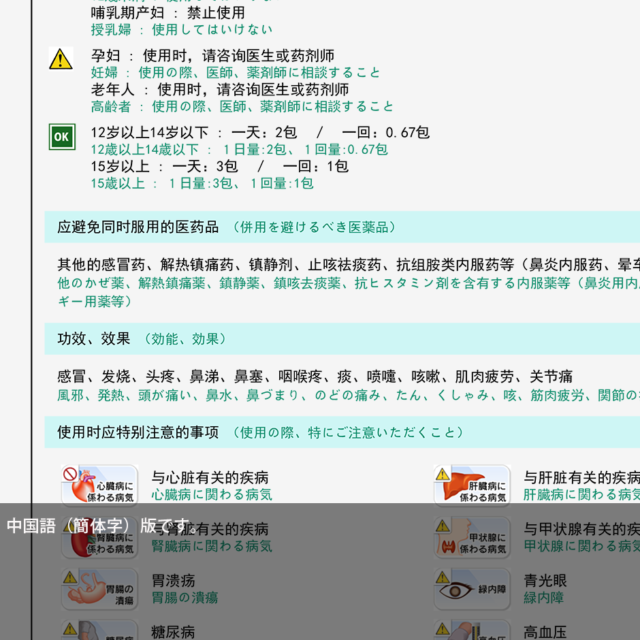Click the 与心脏有关的疾病 text label

(210, 478)
